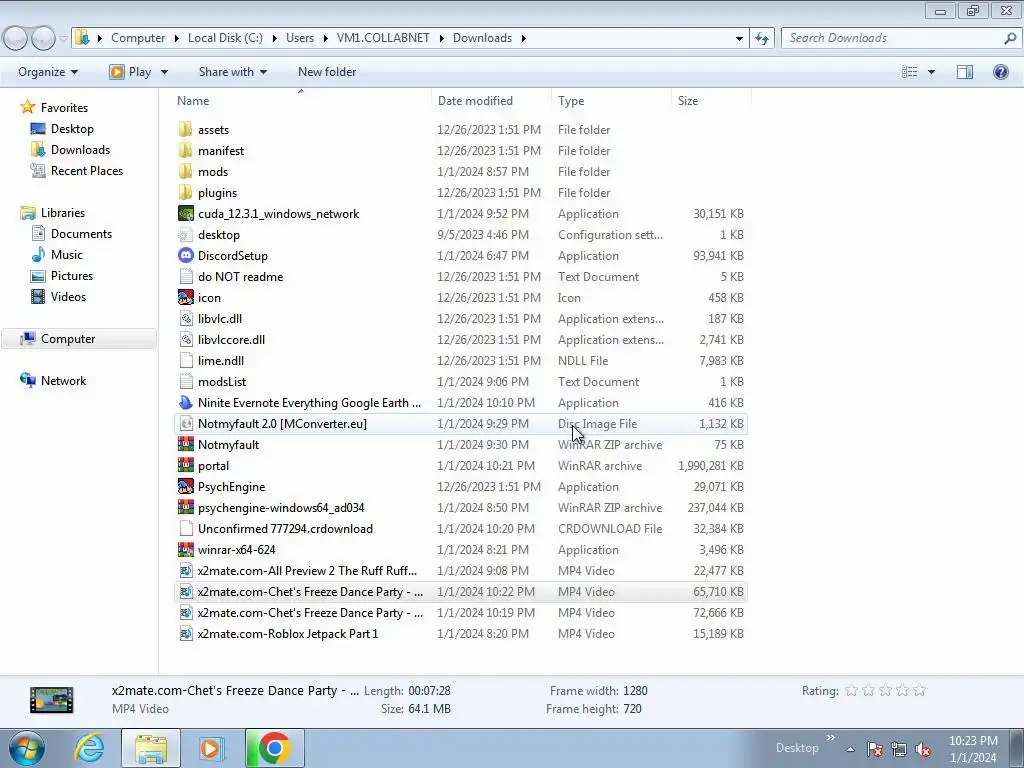Open Windows Media Player from the taskbar

pyautogui.click(x=212, y=748)
